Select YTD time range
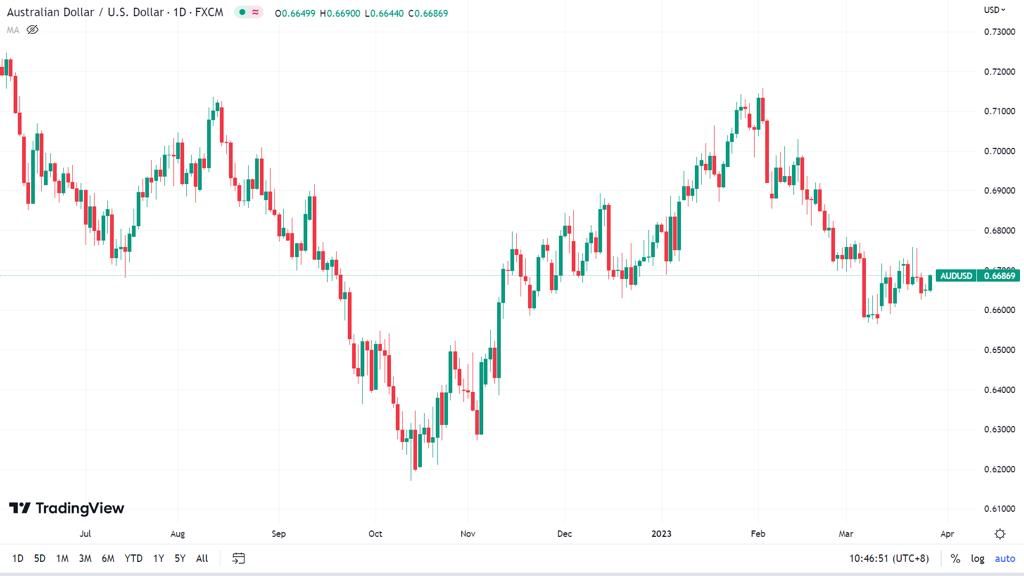Image resolution: width=1024 pixels, height=576 pixels. tap(133, 558)
